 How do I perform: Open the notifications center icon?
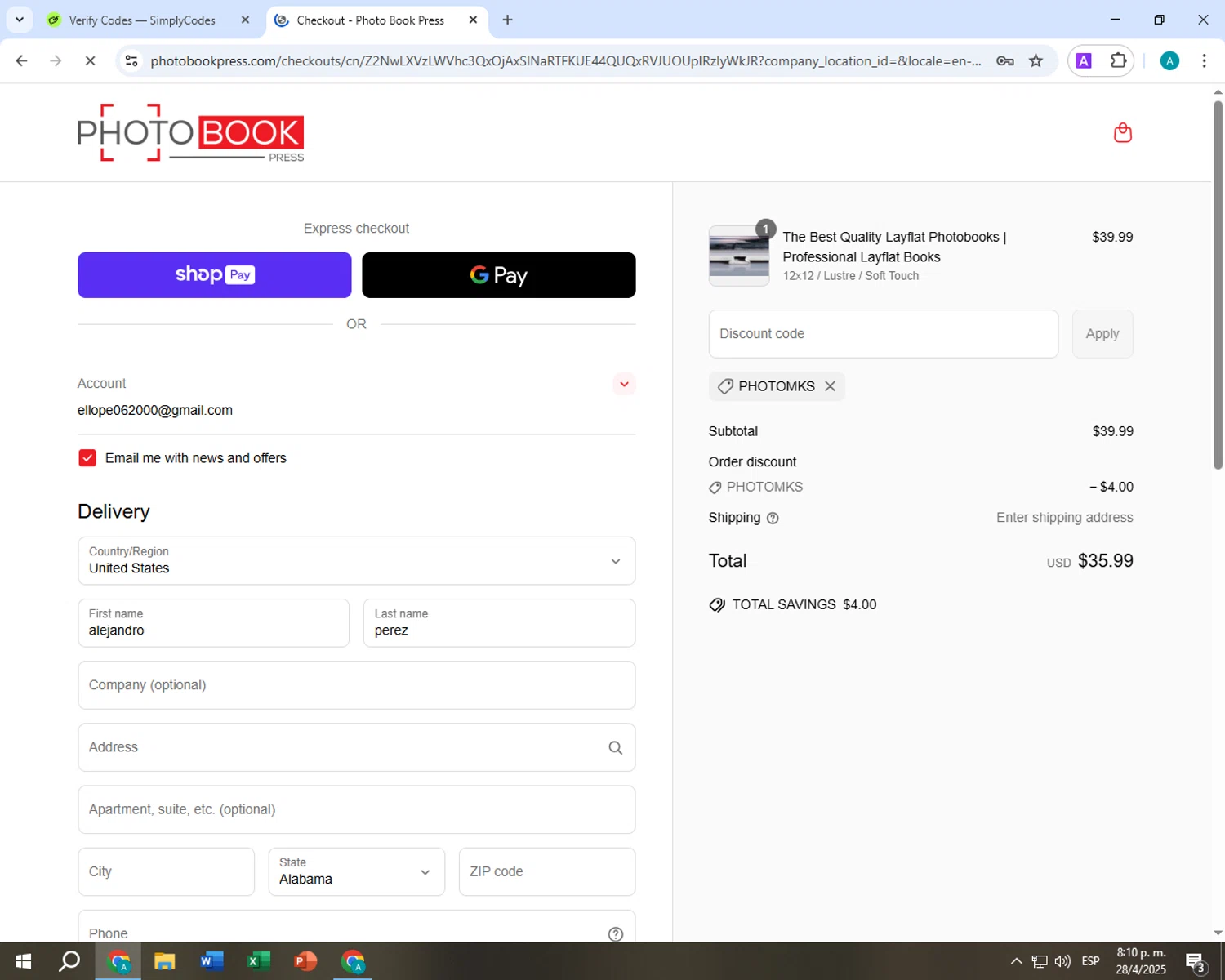(x=1196, y=962)
